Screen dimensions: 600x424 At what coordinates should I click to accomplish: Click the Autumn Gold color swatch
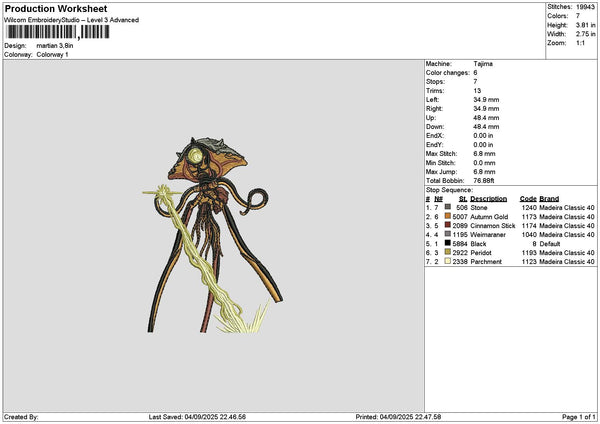tap(447, 216)
